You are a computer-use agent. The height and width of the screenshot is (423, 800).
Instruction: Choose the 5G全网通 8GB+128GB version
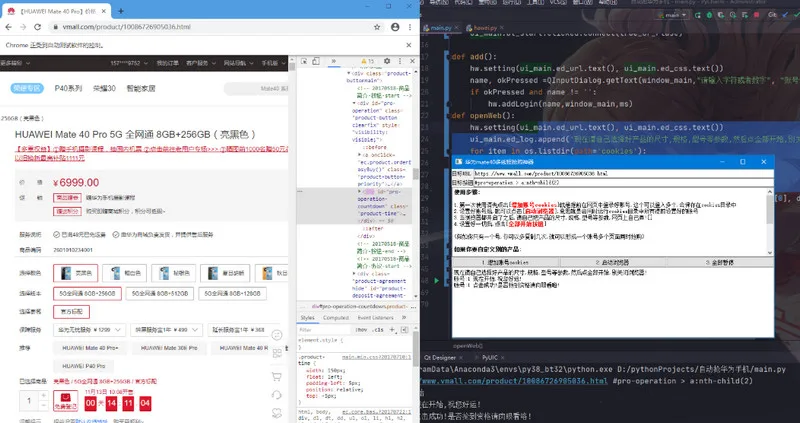click(232, 294)
